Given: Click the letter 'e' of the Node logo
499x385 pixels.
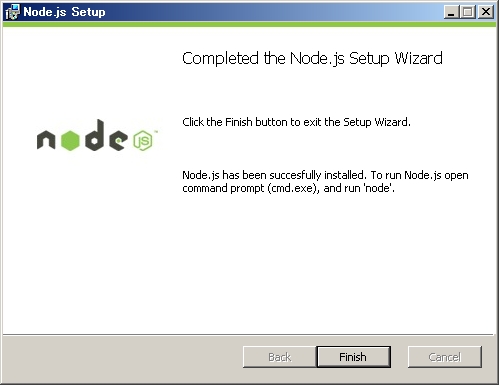Looking at the screenshot, I should (x=118, y=140).
